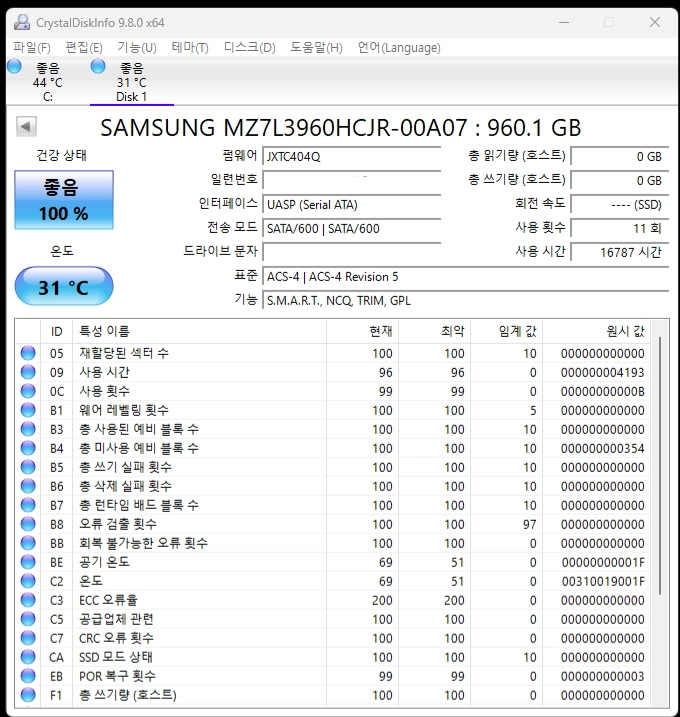Viewport: 680px width, 717px height.
Task: Click status orb of attribute C5 row
Action: point(28,619)
